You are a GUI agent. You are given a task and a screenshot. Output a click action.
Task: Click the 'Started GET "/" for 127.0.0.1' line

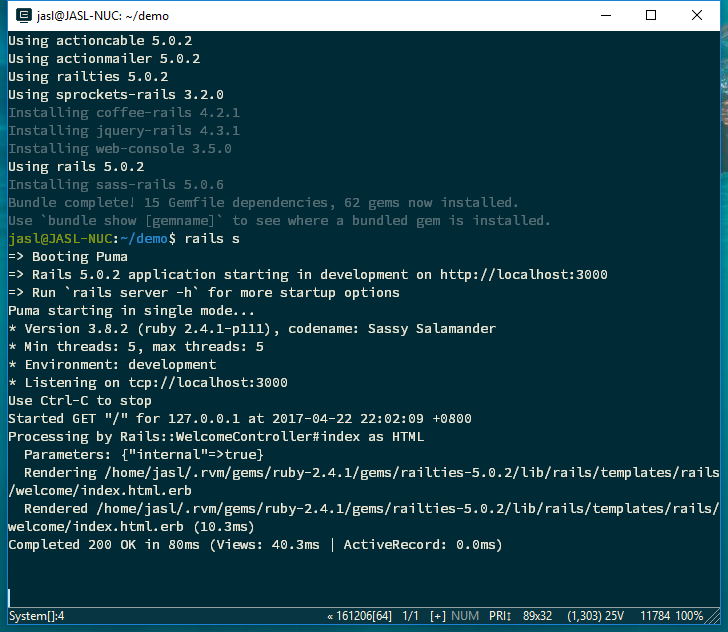point(240,419)
